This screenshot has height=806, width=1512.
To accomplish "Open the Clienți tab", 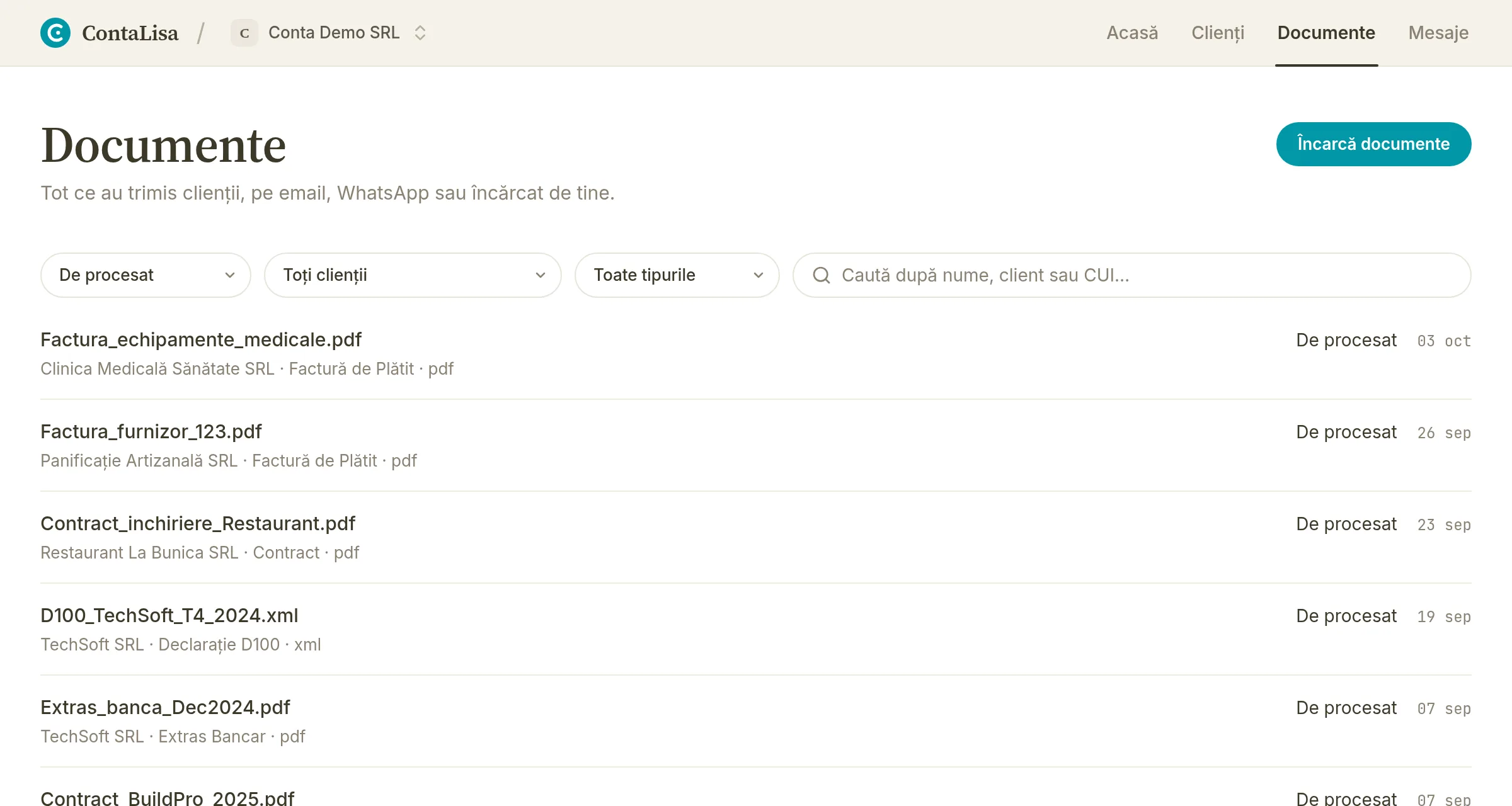I will click(x=1218, y=33).
